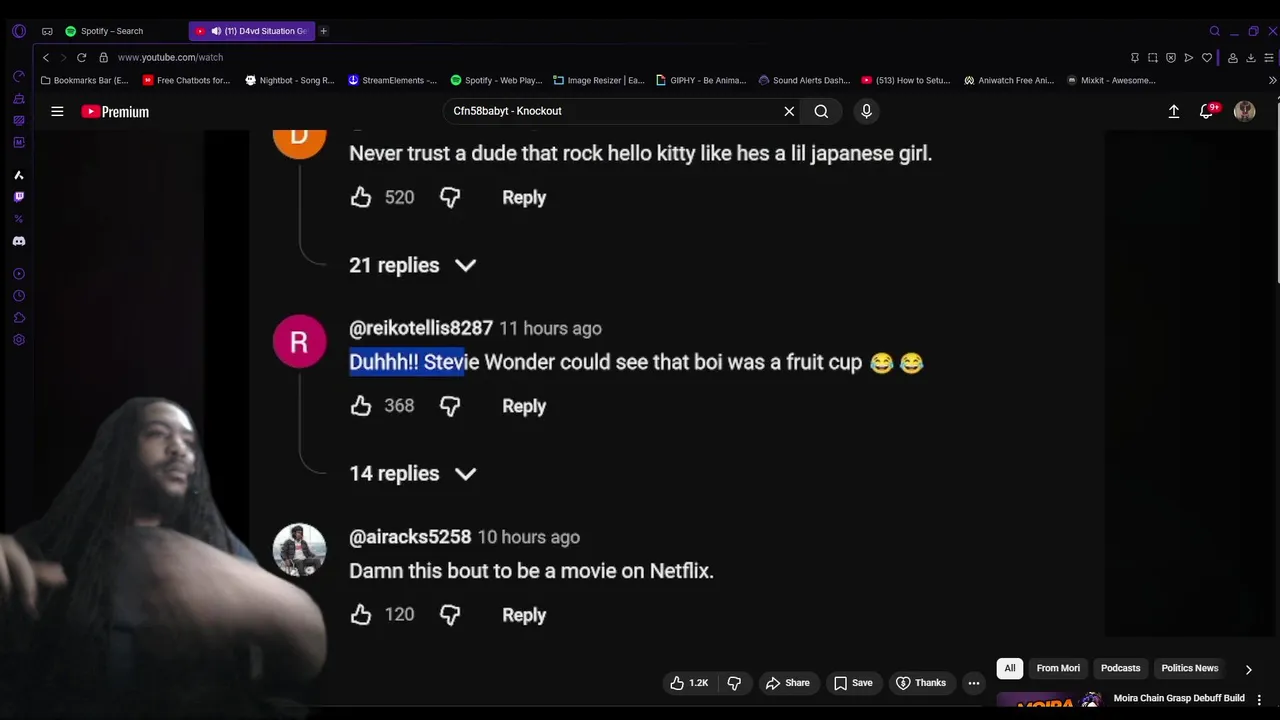Click the voice search microphone icon

[866, 111]
